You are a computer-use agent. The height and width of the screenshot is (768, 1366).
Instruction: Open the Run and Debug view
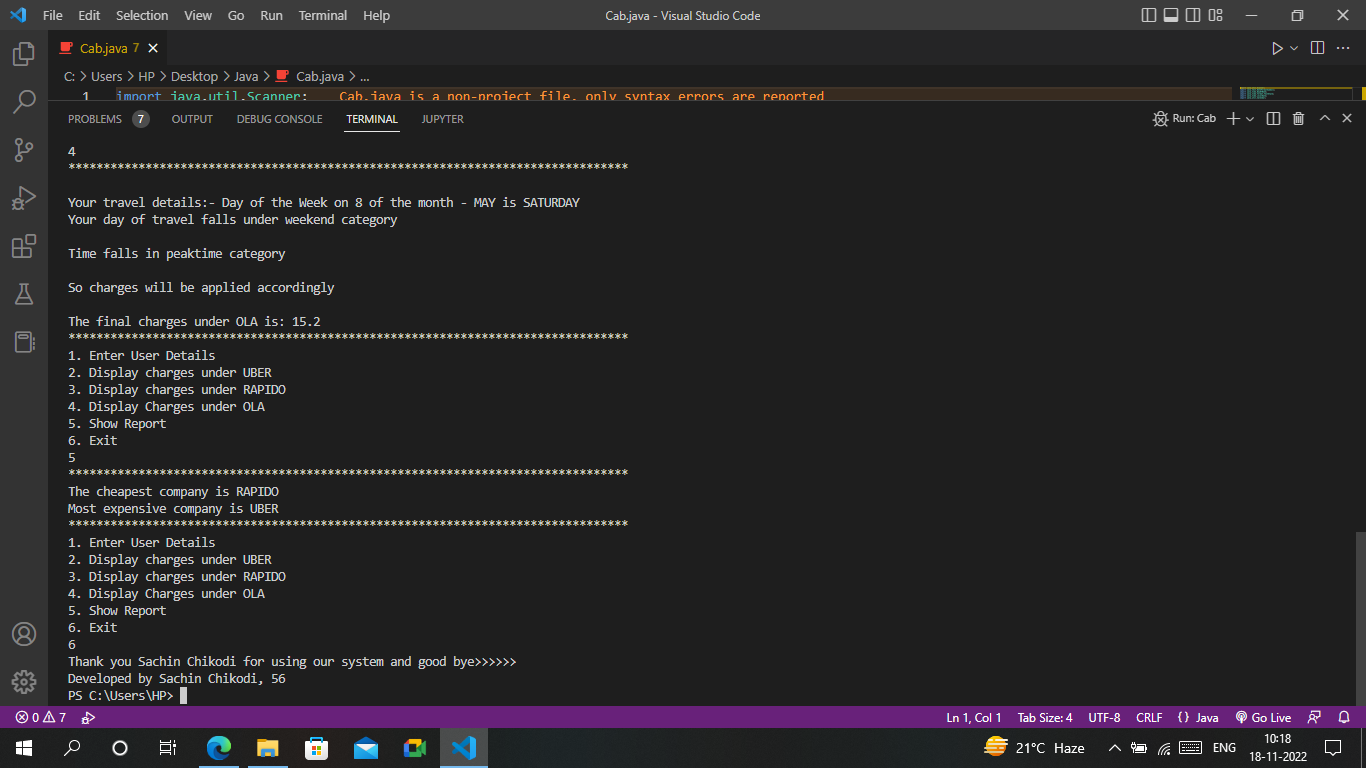[x=24, y=198]
